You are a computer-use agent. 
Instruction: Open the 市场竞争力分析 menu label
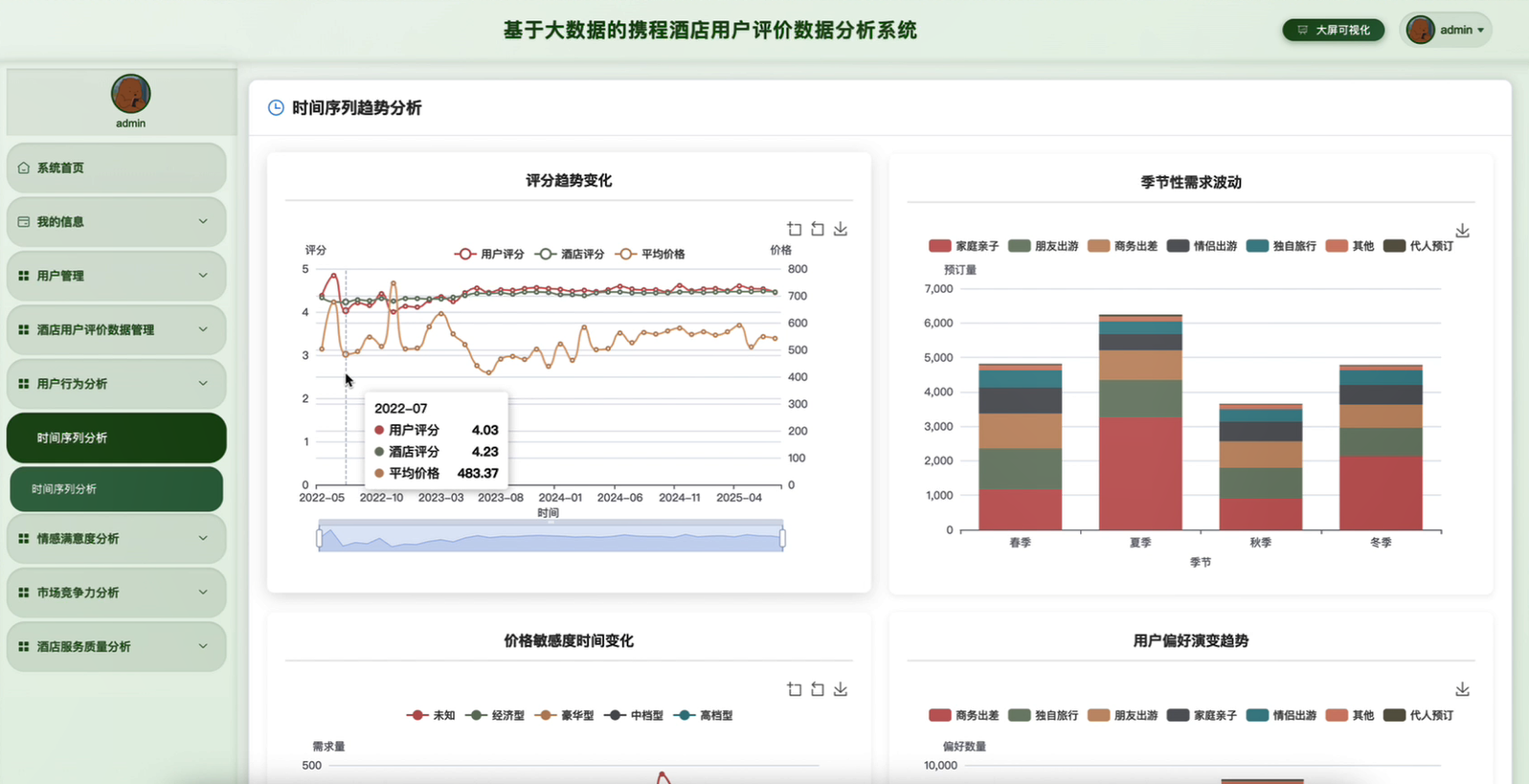tap(79, 593)
